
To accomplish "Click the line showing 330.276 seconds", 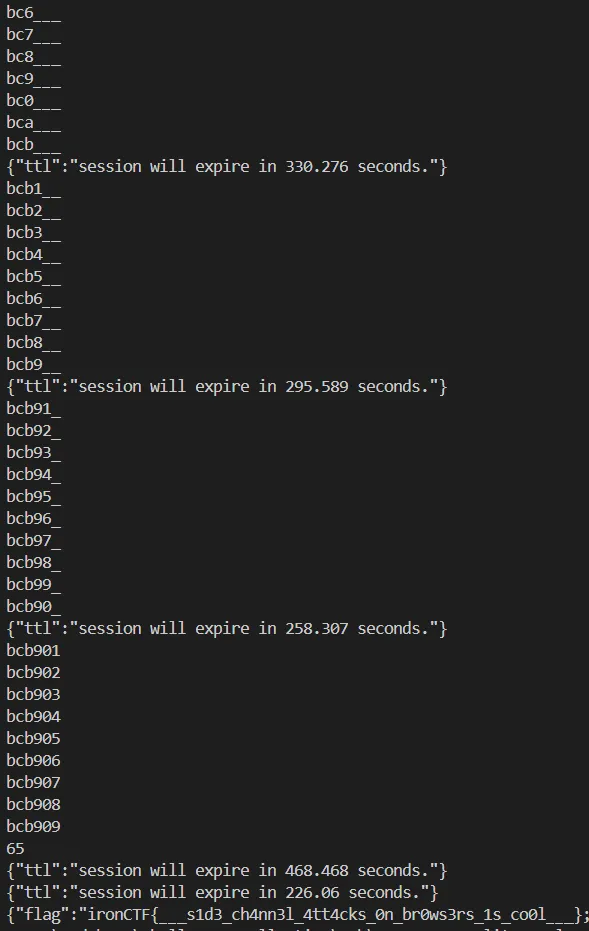I will [x=227, y=167].
